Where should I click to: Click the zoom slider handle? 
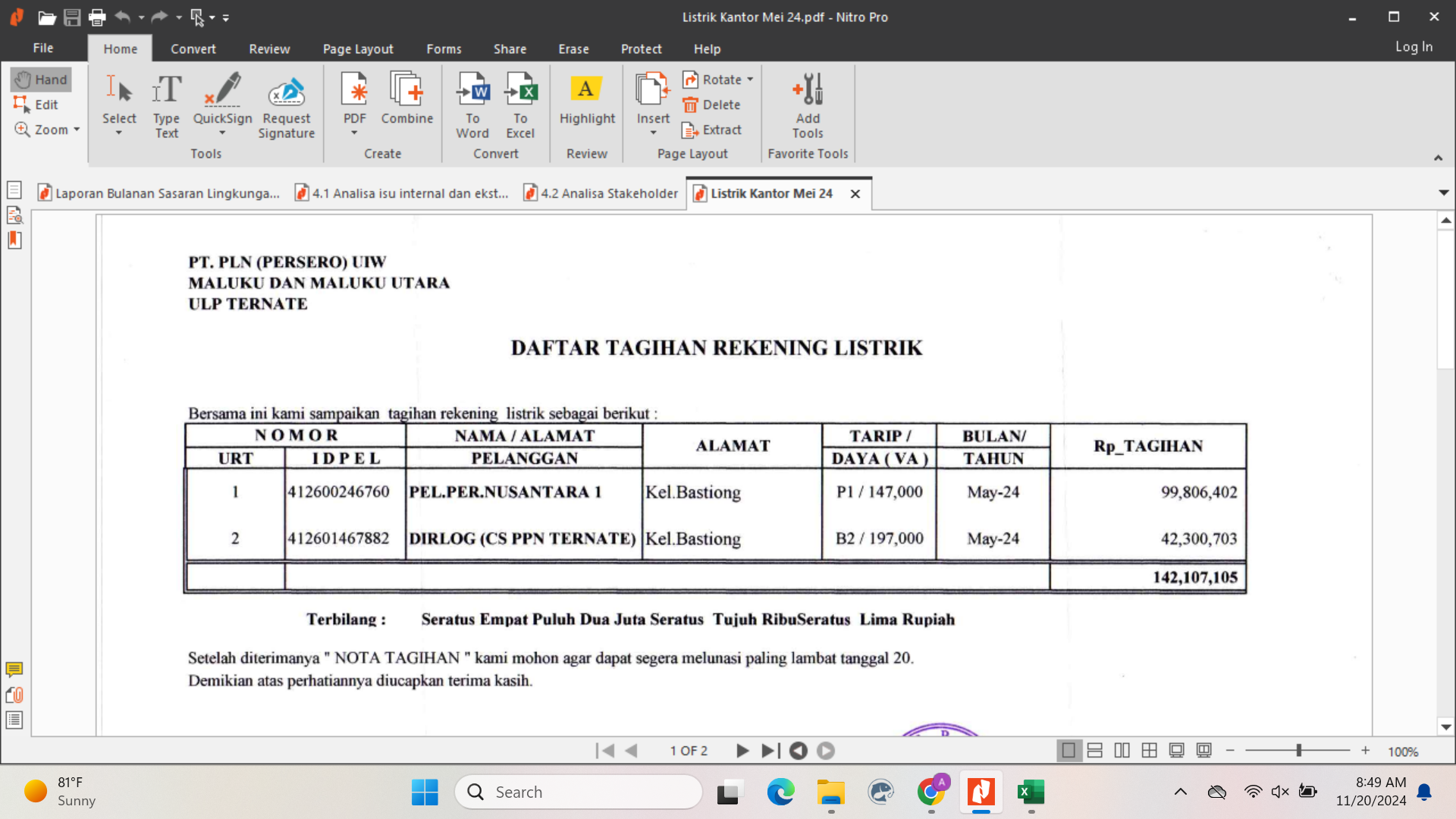pyautogui.click(x=1299, y=751)
